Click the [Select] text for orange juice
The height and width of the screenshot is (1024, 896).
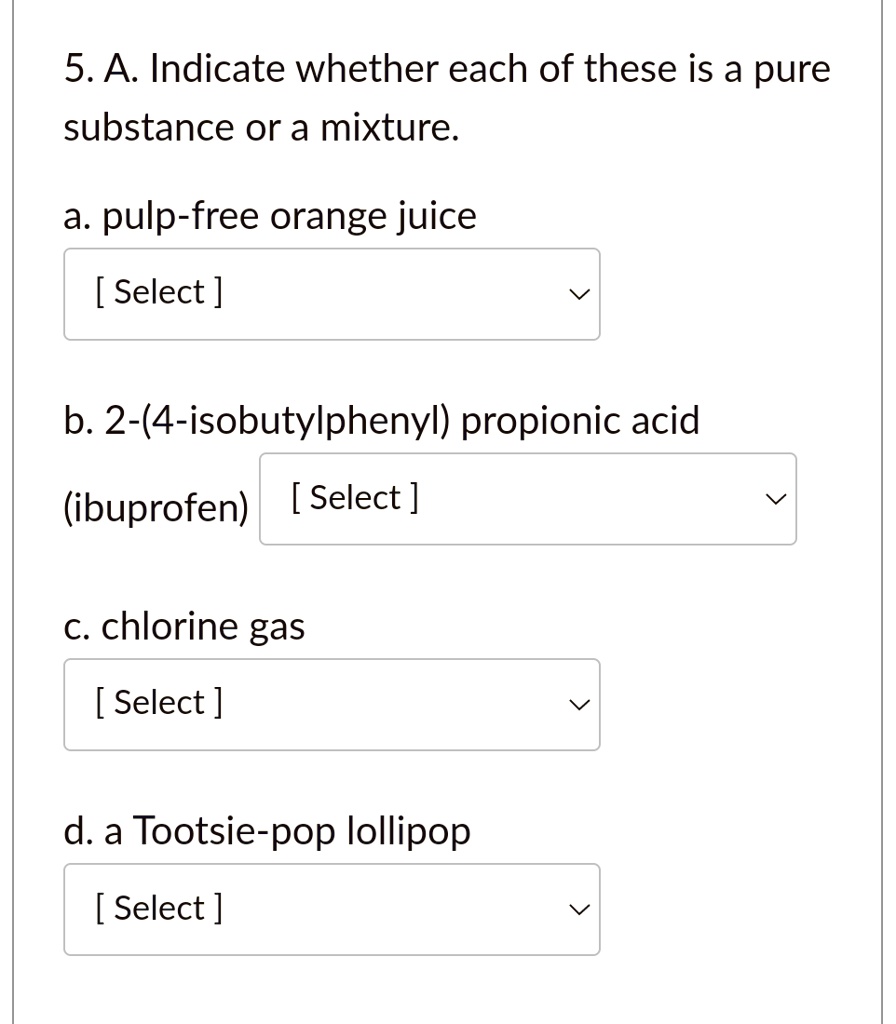click(x=157, y=291)
